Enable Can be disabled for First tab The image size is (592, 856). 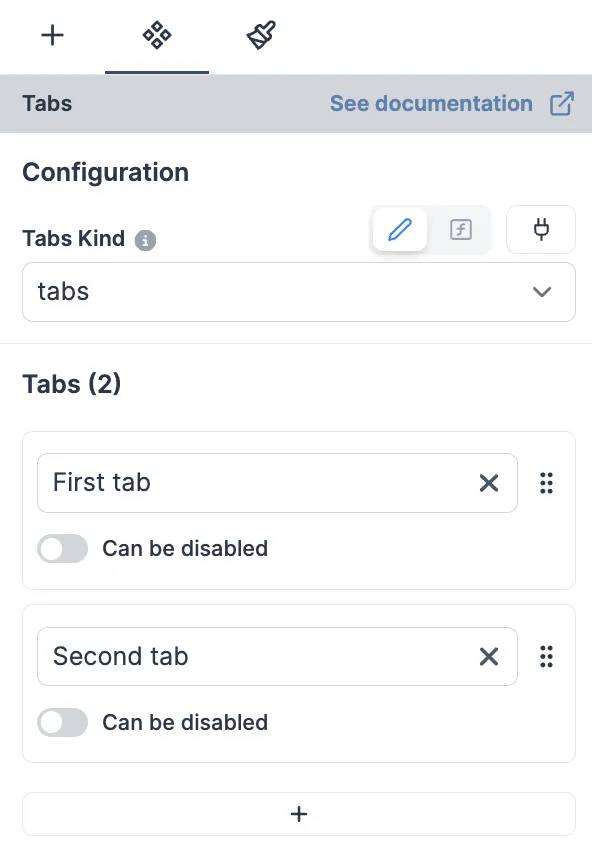[x=62, y=548]
